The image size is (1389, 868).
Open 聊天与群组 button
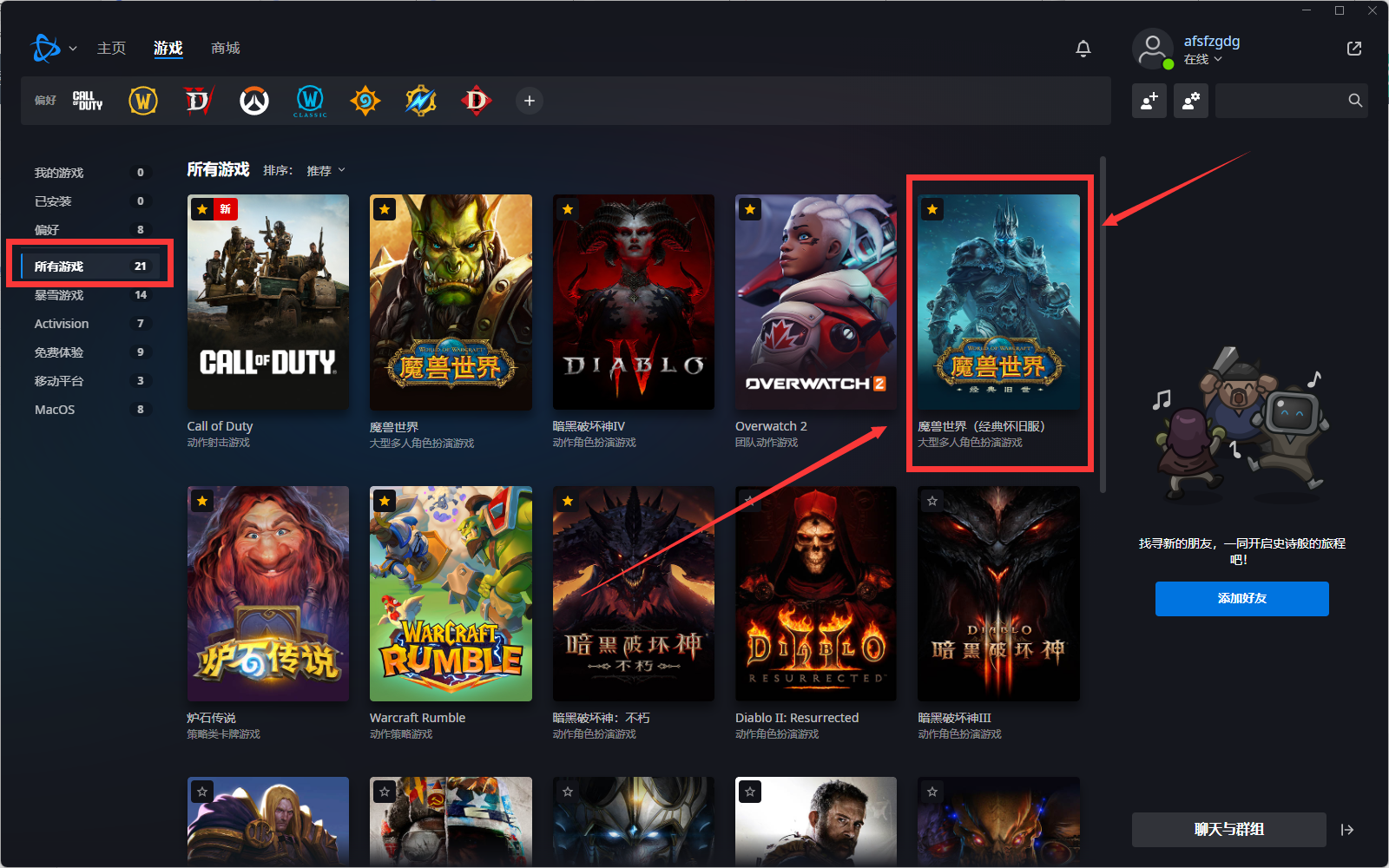click(x=1229, y=830)
